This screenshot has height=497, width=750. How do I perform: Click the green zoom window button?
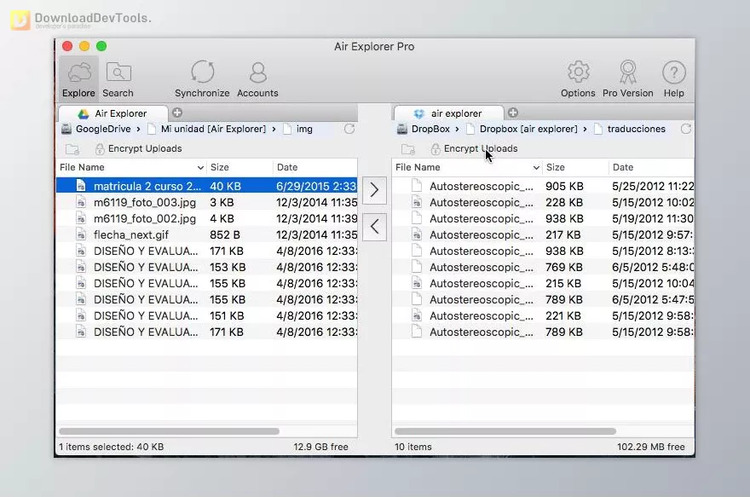[x=101, y=46]
